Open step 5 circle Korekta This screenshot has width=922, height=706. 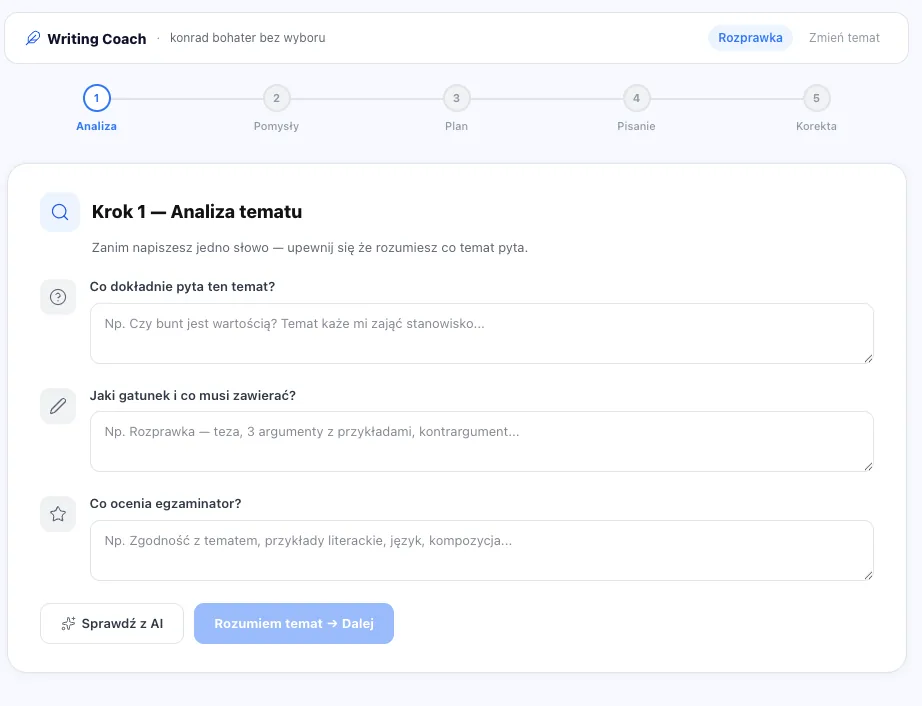point(816,98)
